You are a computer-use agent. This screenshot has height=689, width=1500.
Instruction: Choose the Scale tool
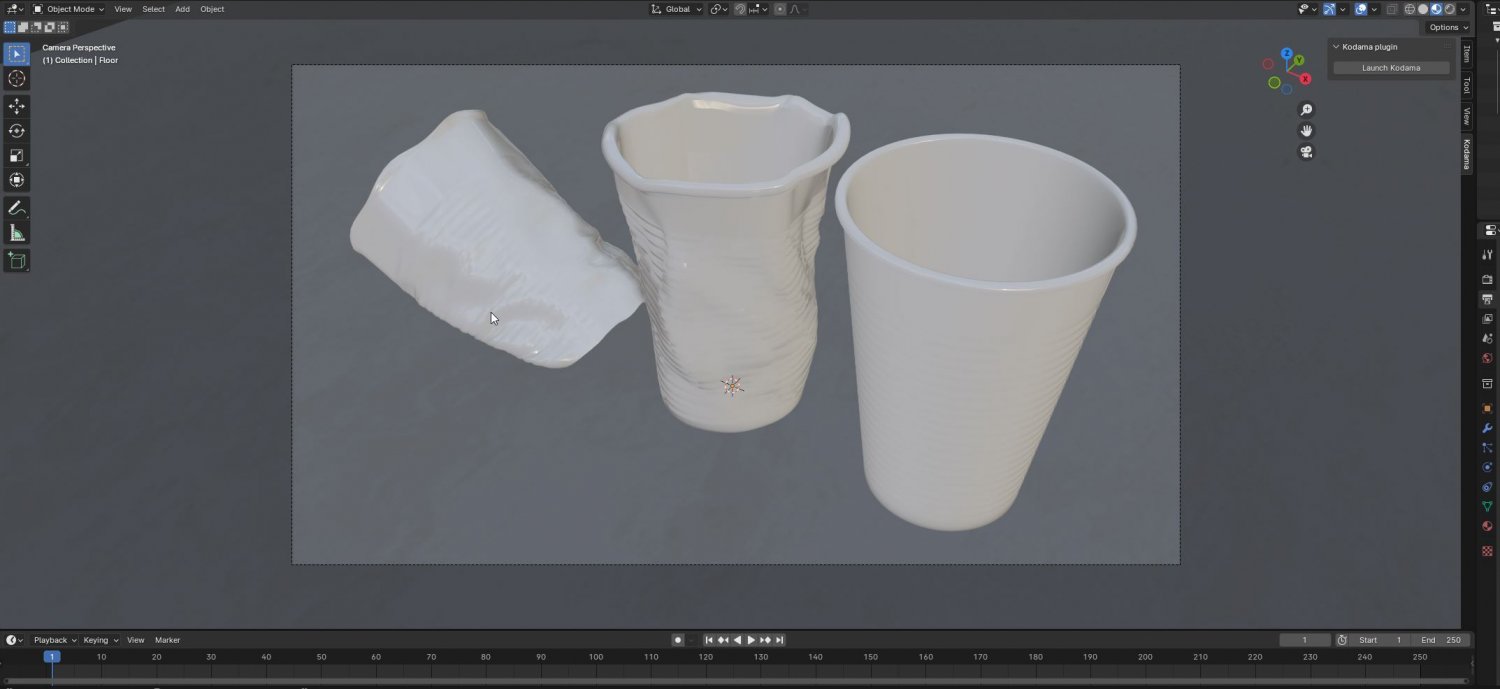pos(17,156)
